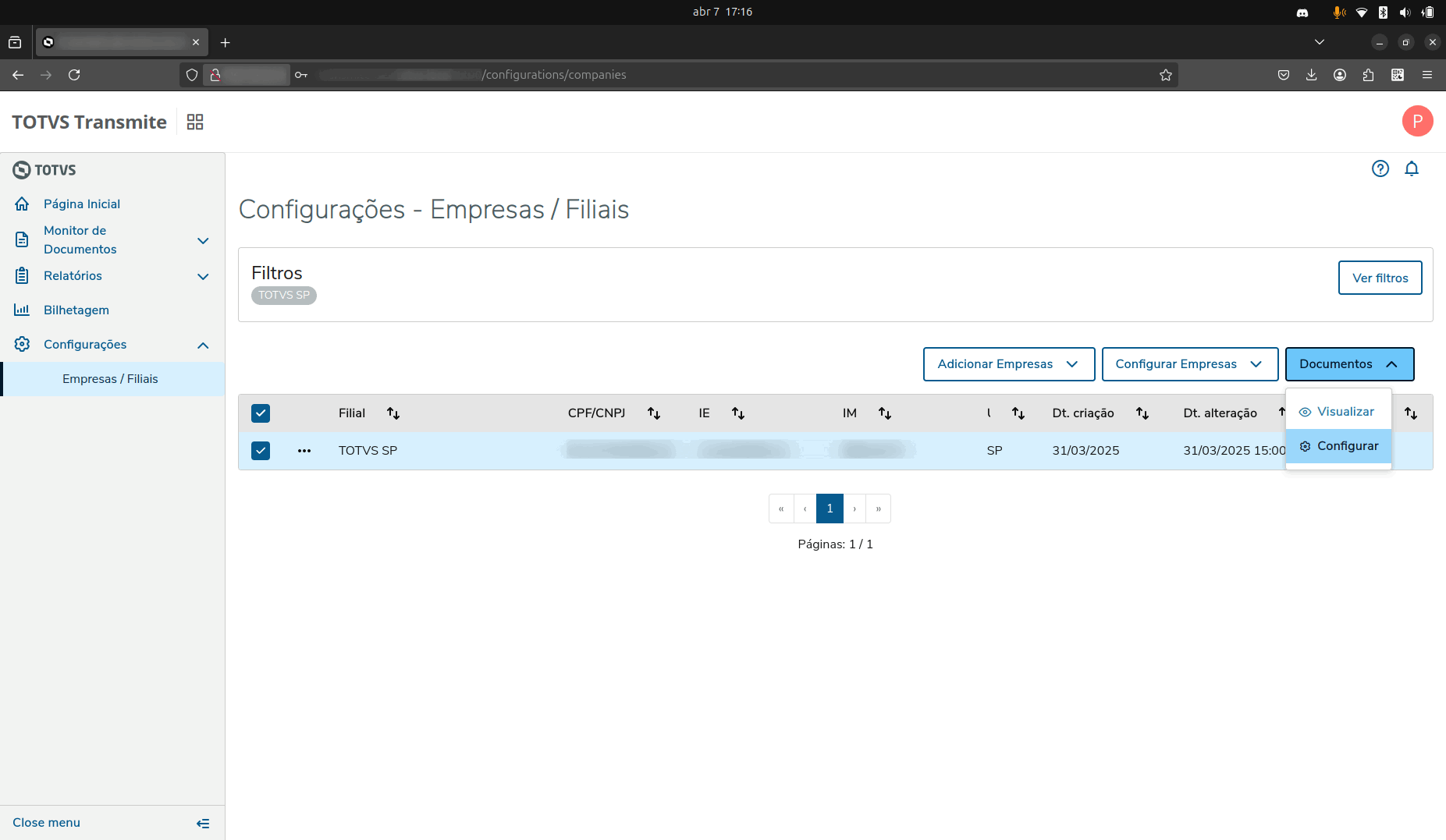The width and height of the screenshot is (1446, 840).
Task: Go to the previous results page
Action: click(805, 509)
